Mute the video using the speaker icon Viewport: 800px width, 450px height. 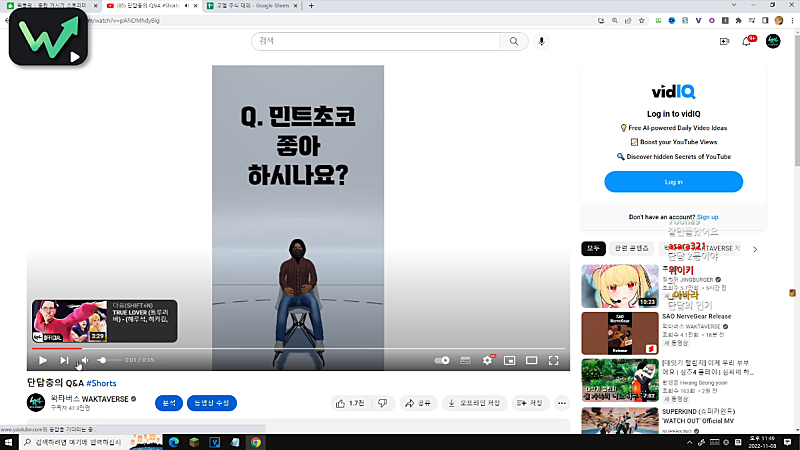[85, 360]
